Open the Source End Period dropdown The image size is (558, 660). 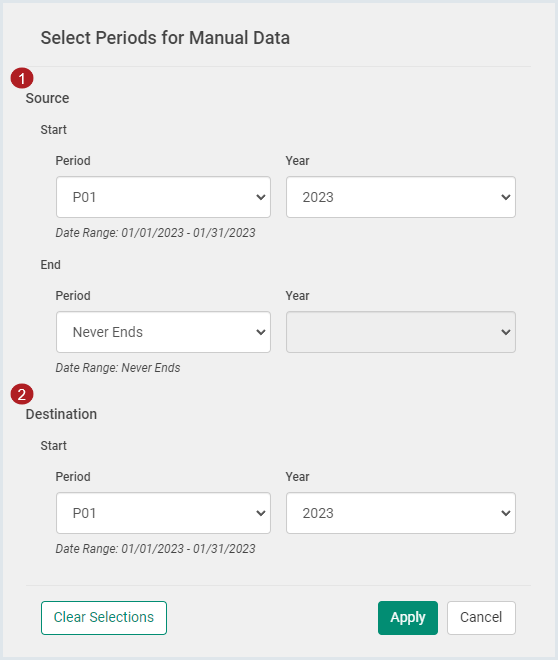click(x=163, y=332)
